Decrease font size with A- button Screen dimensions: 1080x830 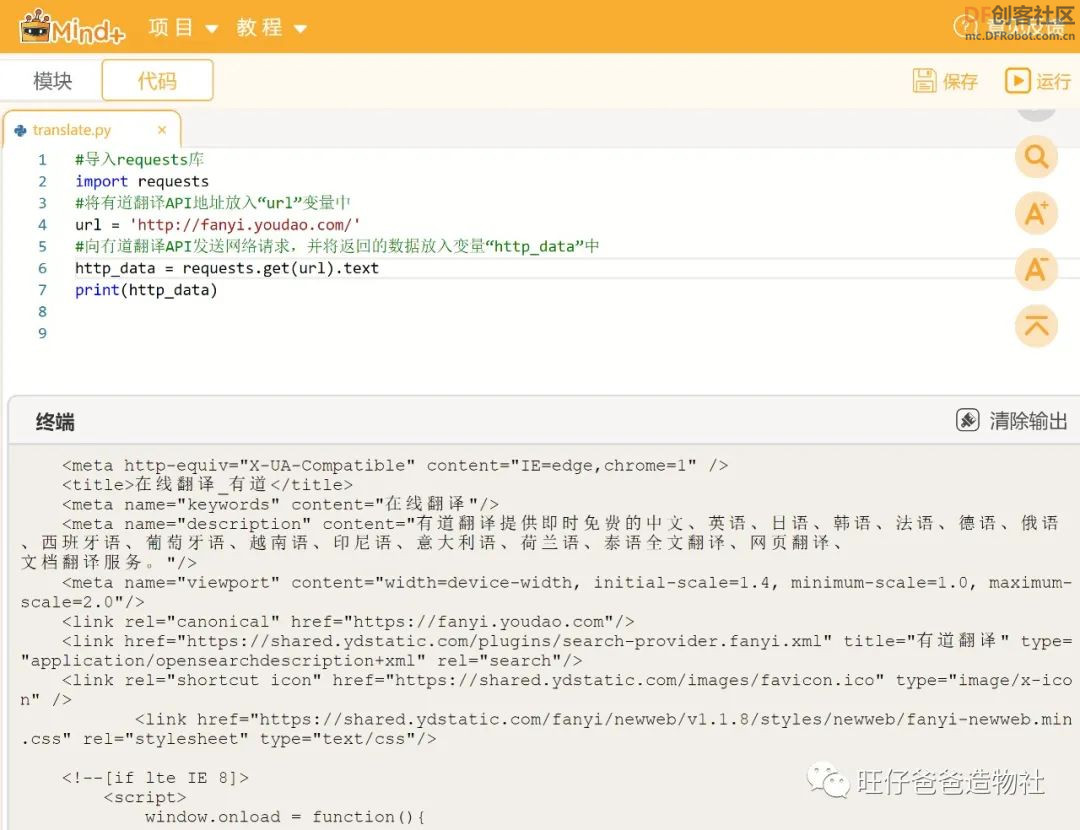pos(1036,269)
